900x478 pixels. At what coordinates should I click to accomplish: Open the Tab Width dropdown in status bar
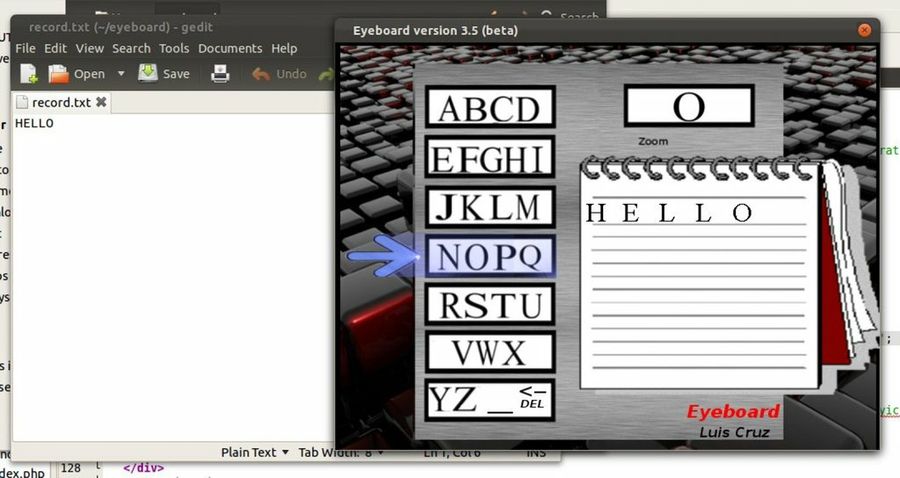pos(340,452)
